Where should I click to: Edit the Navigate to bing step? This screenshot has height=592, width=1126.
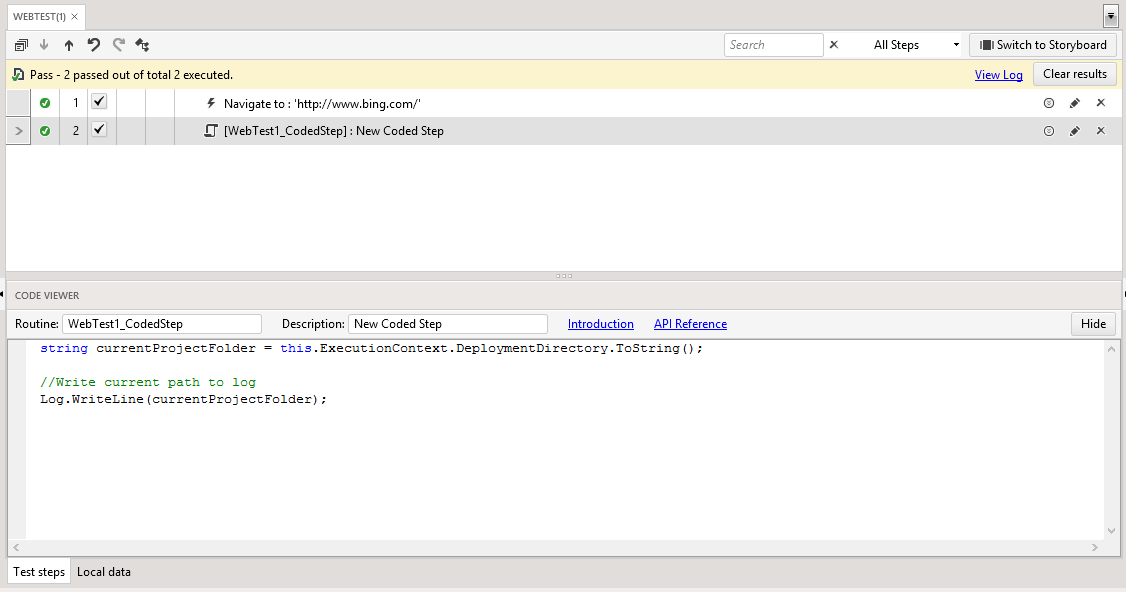coord(1074,103)
